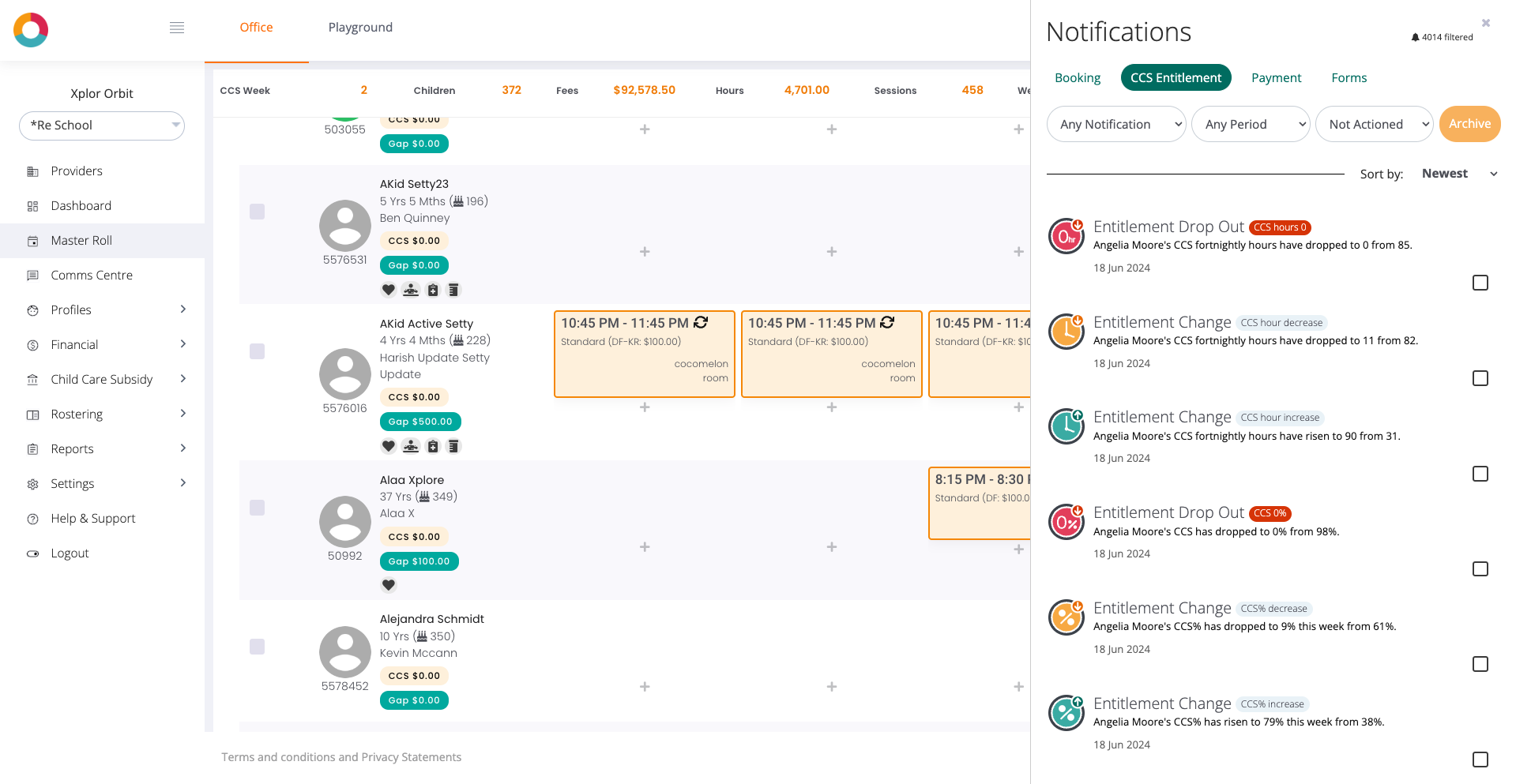Click recurring booking icon on first session

[701, 323]
